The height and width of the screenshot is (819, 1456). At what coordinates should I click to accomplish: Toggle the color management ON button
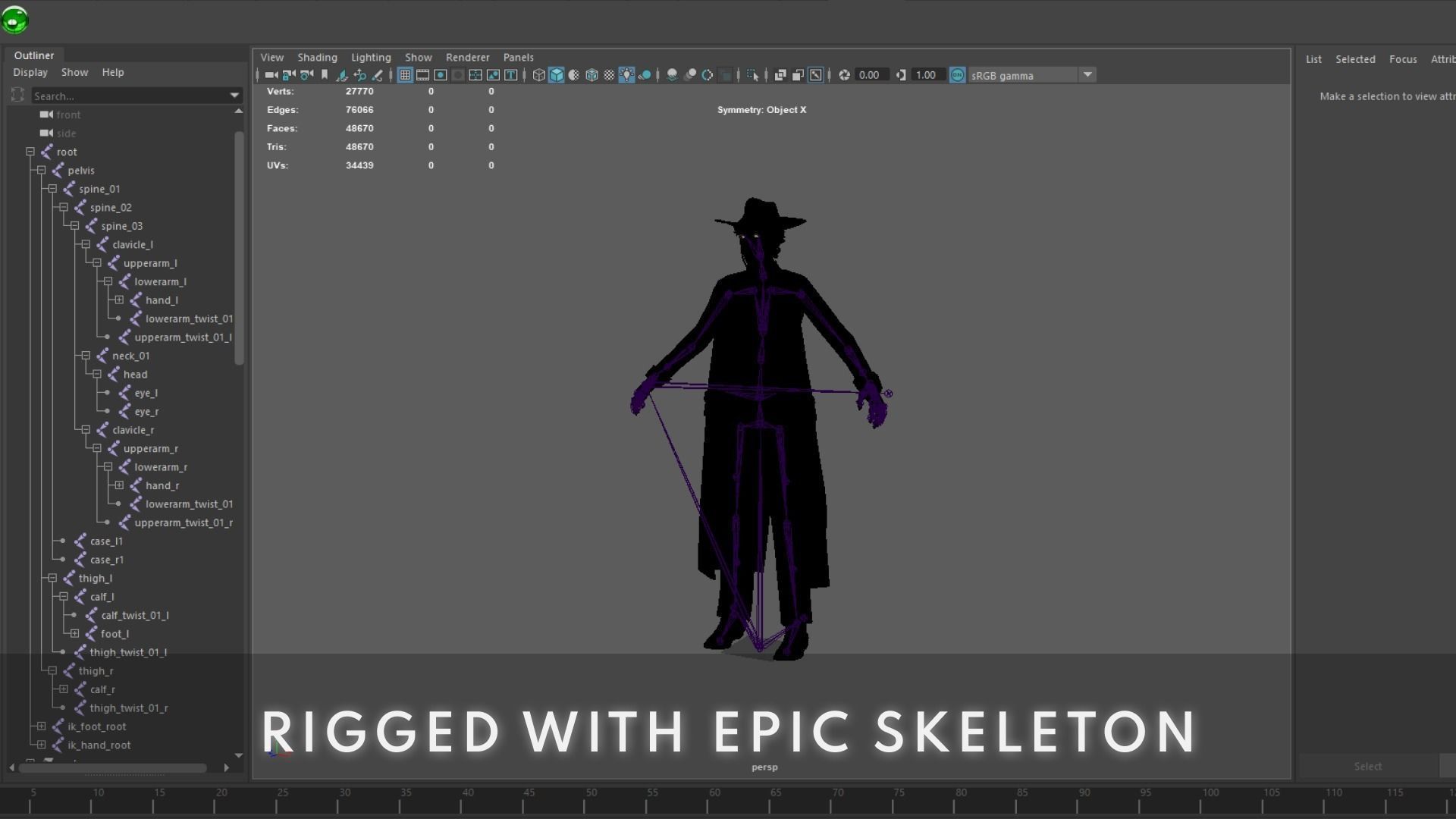tap(958, 75)
